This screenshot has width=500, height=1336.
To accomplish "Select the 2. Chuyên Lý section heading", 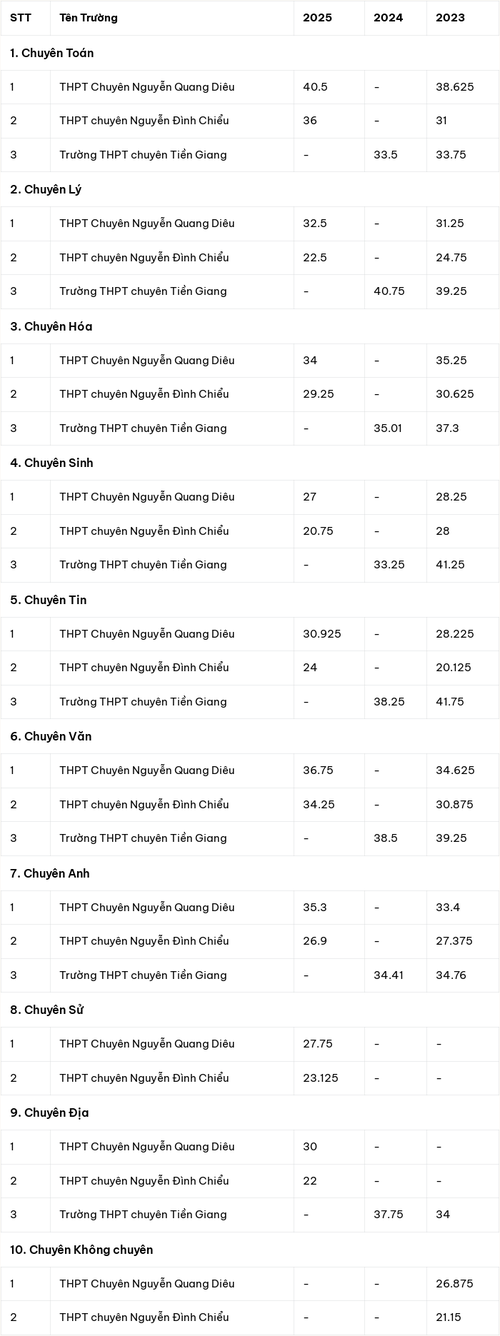I will 46,189.
